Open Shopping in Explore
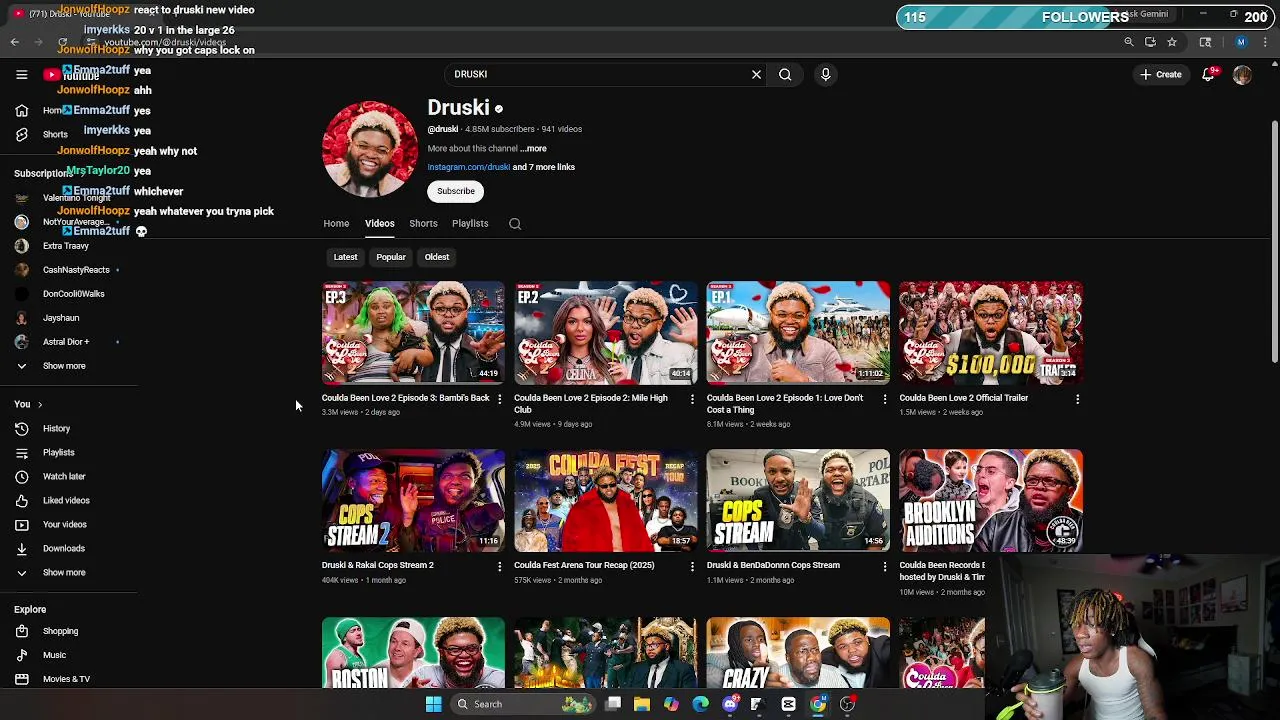 pyautogui.click(x=60, y=631)
